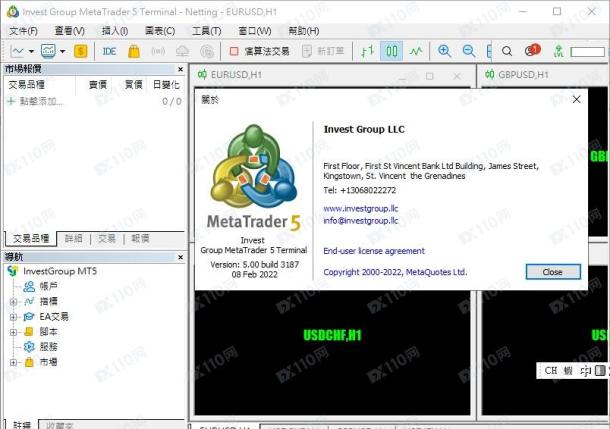Zoom in on the chart

tap(444, 51)
